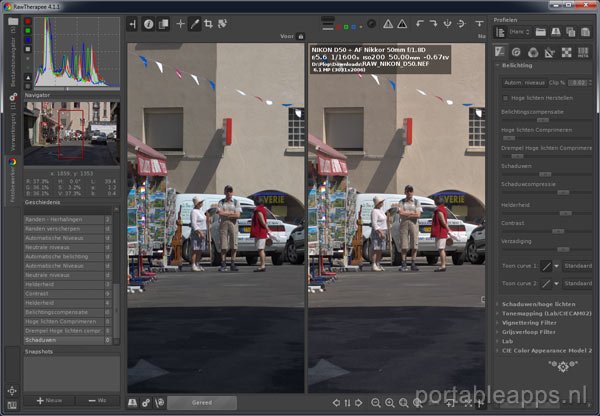Viewport: 600px width, 416px height.
Task: Click Wis snapshot button
Action: coord(97,400)
